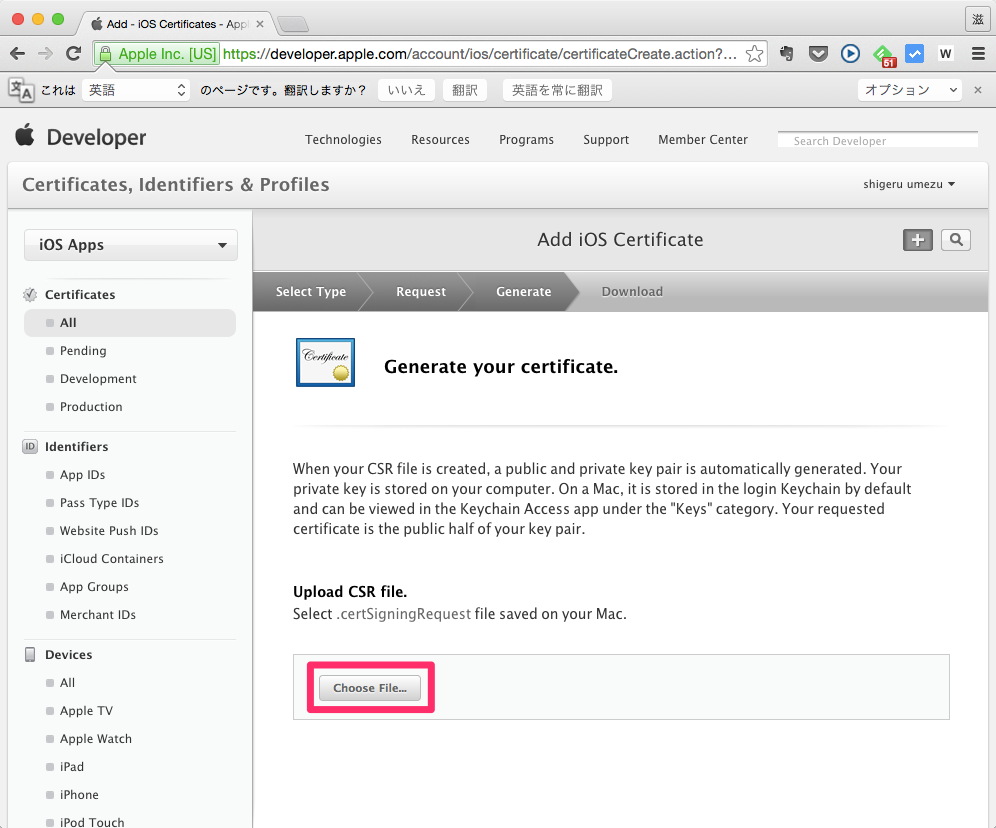Open the オプション dropdown

pyautogui.click(x=910, y=90)
